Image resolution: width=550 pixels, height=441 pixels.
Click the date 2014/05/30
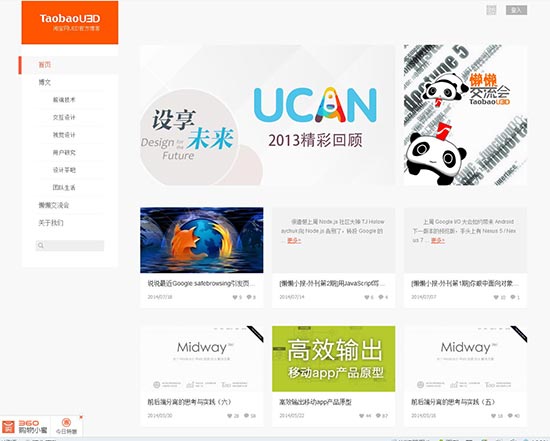click(x=160, y=415)
